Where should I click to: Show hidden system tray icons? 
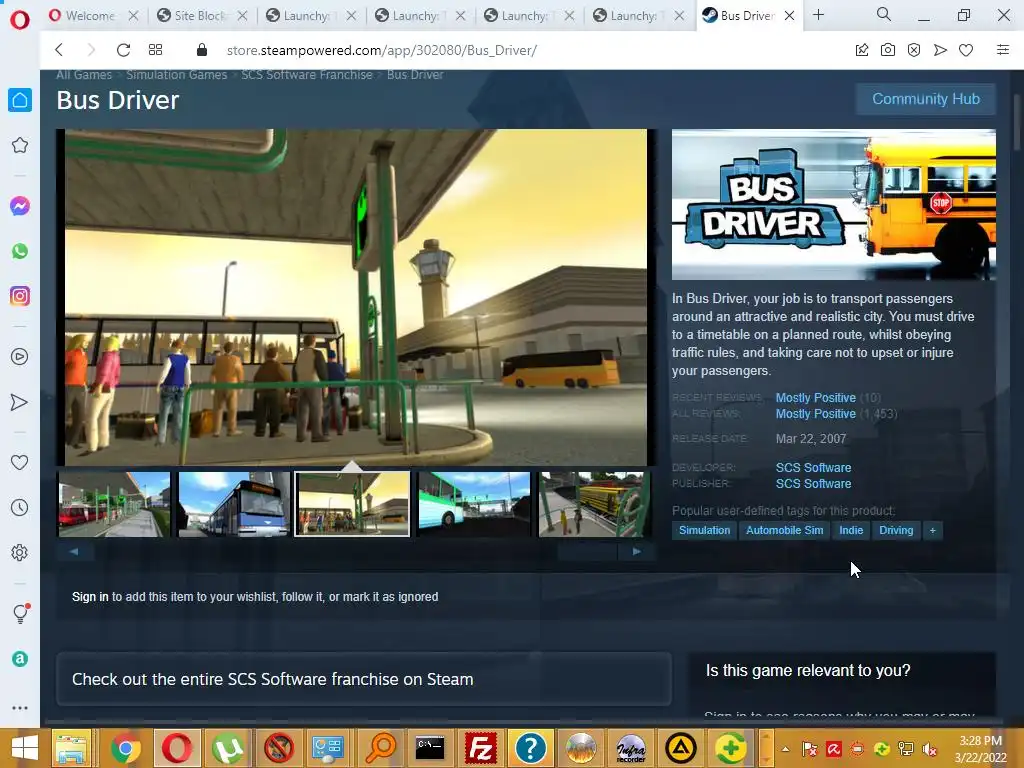pyautogui.click(x=786, y=749)
